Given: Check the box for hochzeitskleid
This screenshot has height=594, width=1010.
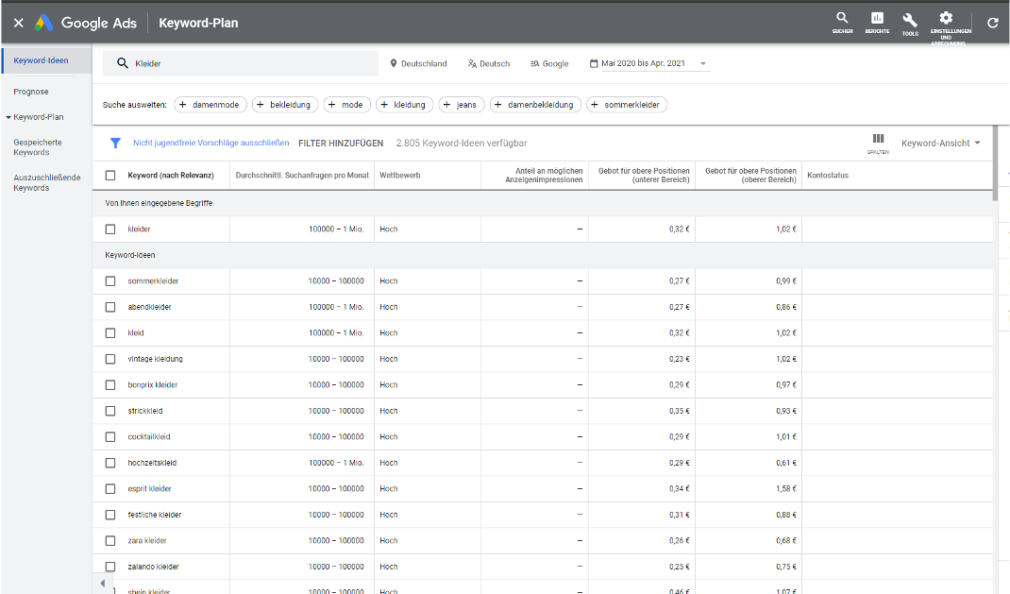Looking at the screenshot, I should pyautogui.click(x=110, y=463).
